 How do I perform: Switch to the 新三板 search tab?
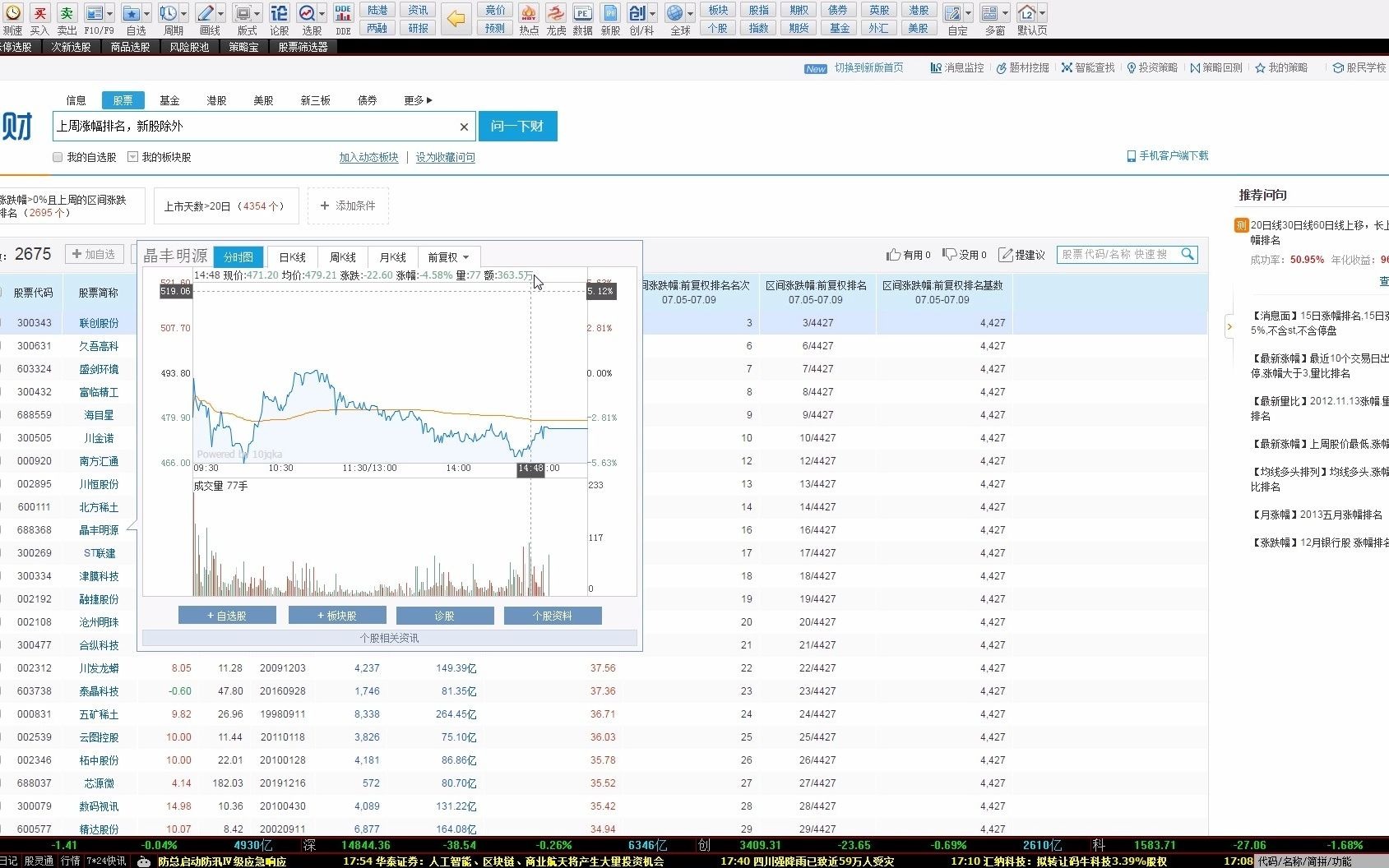(316, 100)
